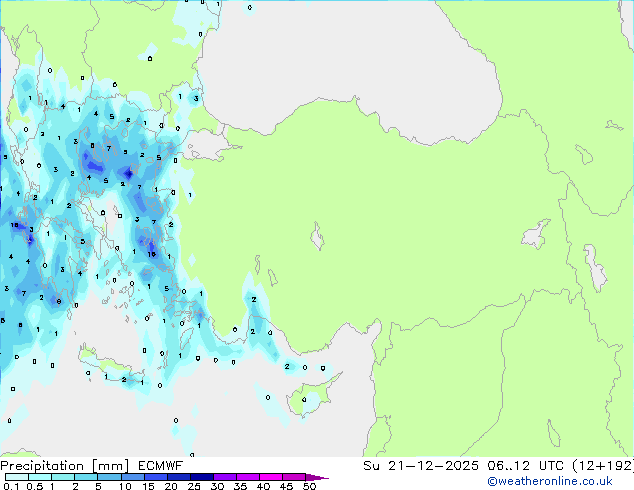The image size is (634, 490).
Task: Click Lake Van in eastern Turkey
Action: pos(538,235)
